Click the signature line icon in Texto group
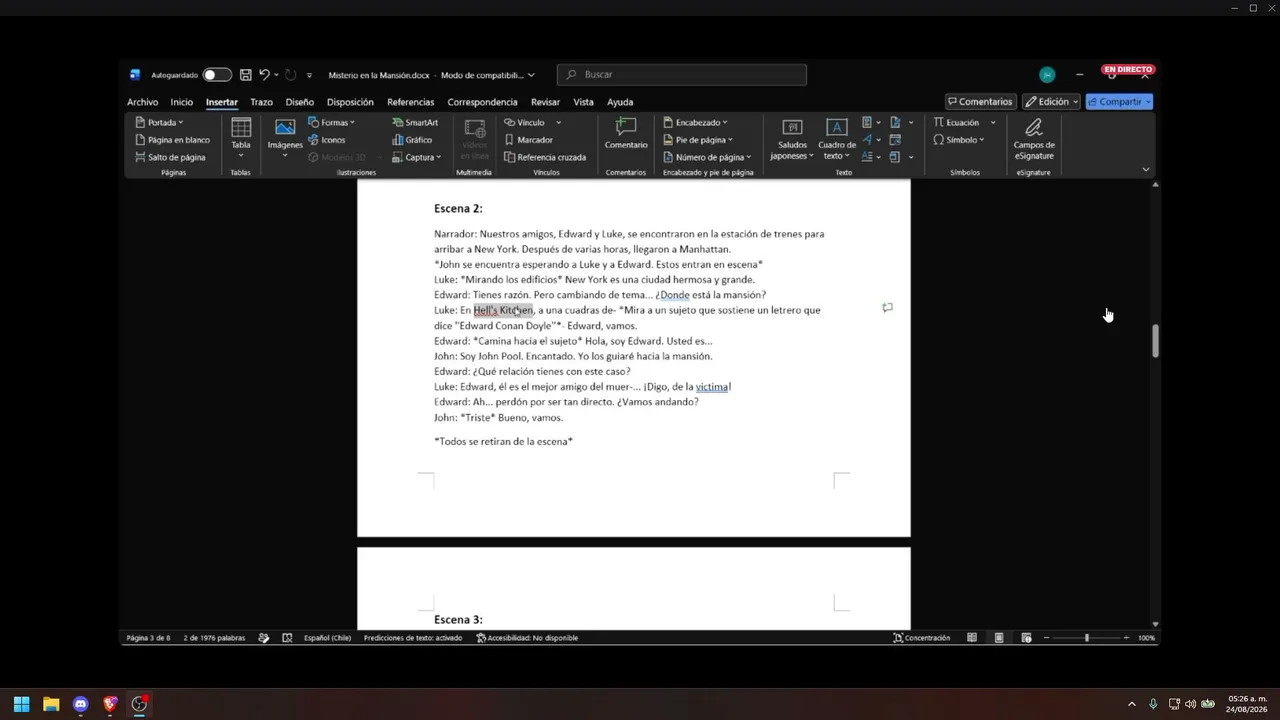Image resolution: width=1280 pixels, height=720 pixels. click(895, 123)
